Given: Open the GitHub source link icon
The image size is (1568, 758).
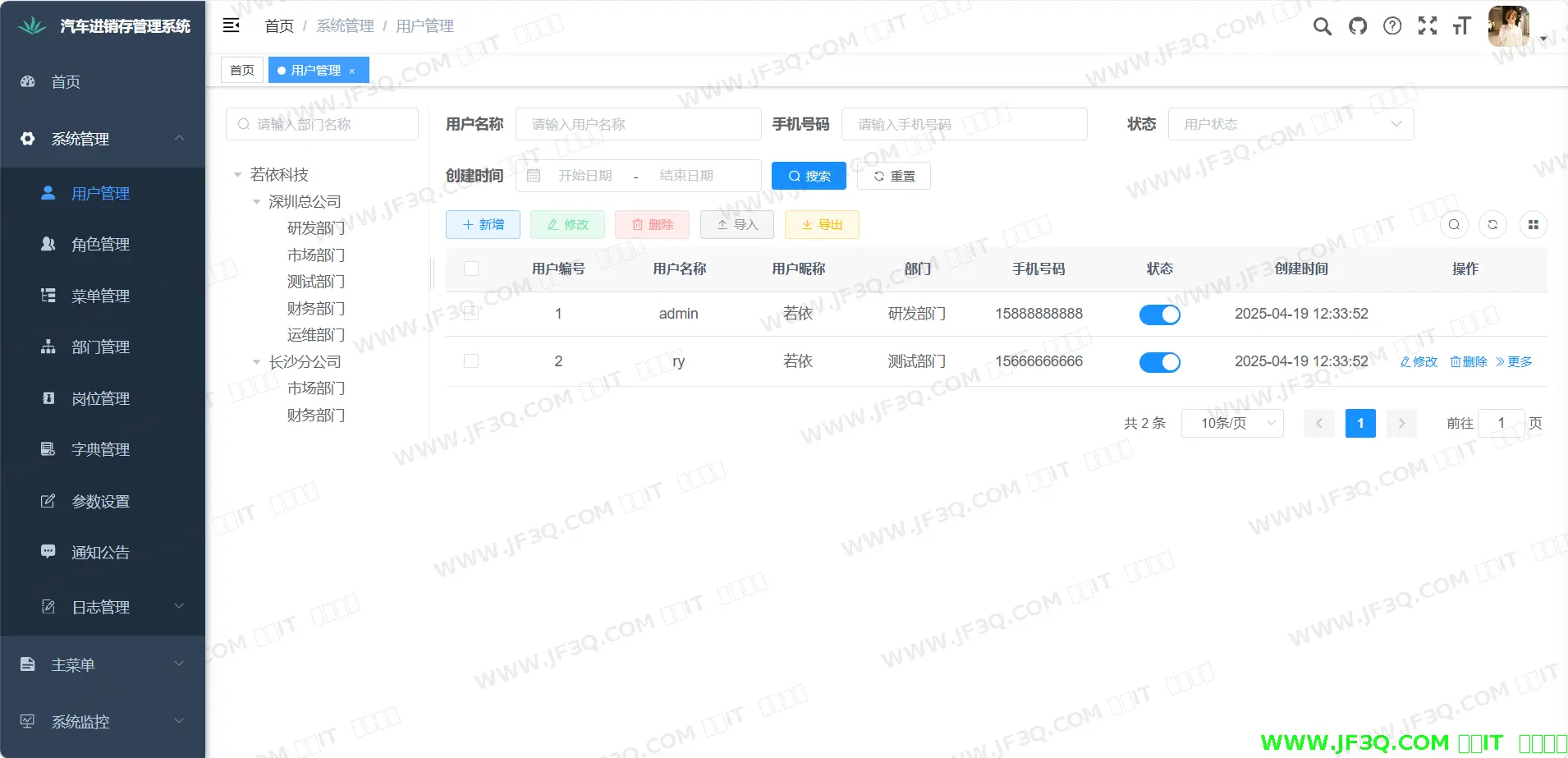Looking at the screenshot, I should tap(1358, 26).
